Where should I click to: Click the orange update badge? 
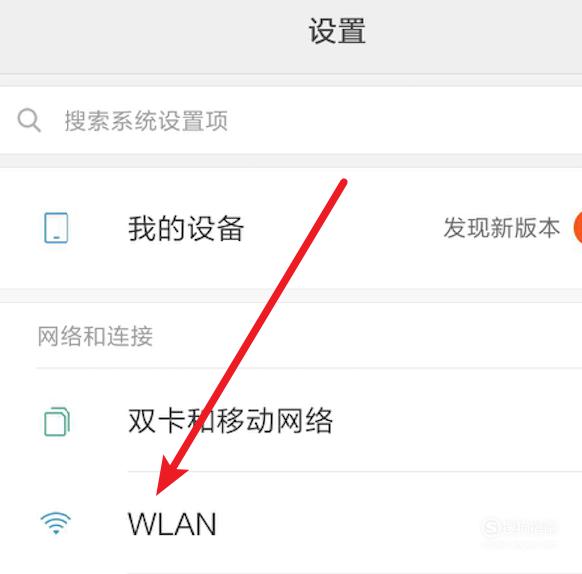(x=578, y=228)
